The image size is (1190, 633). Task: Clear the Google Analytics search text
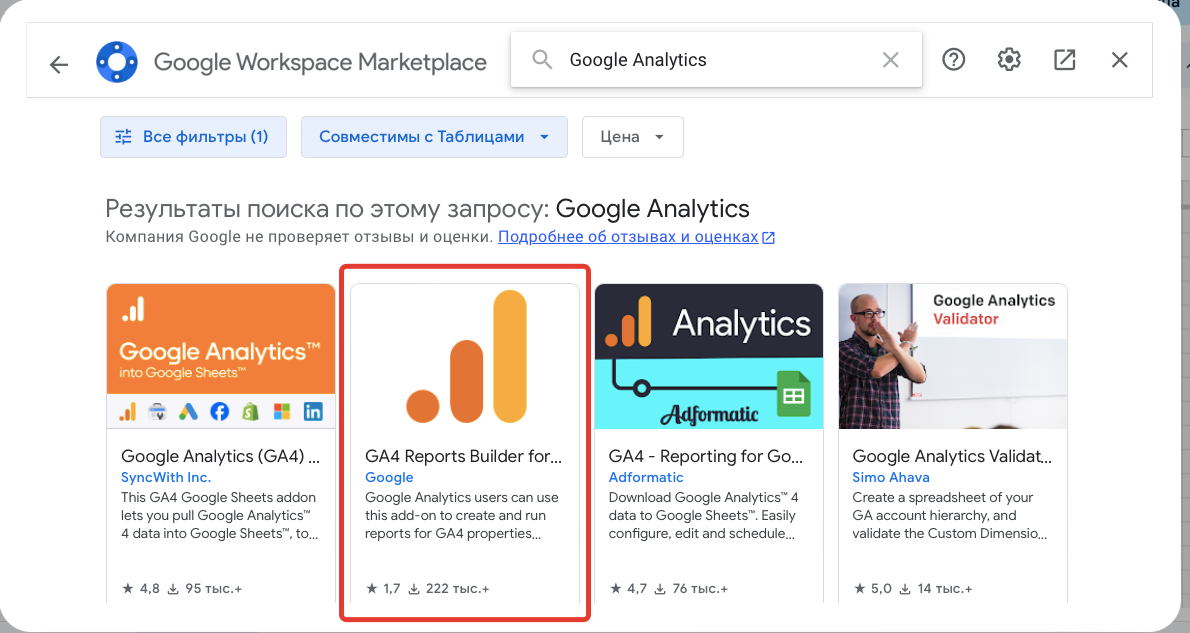tap(890, 60)
